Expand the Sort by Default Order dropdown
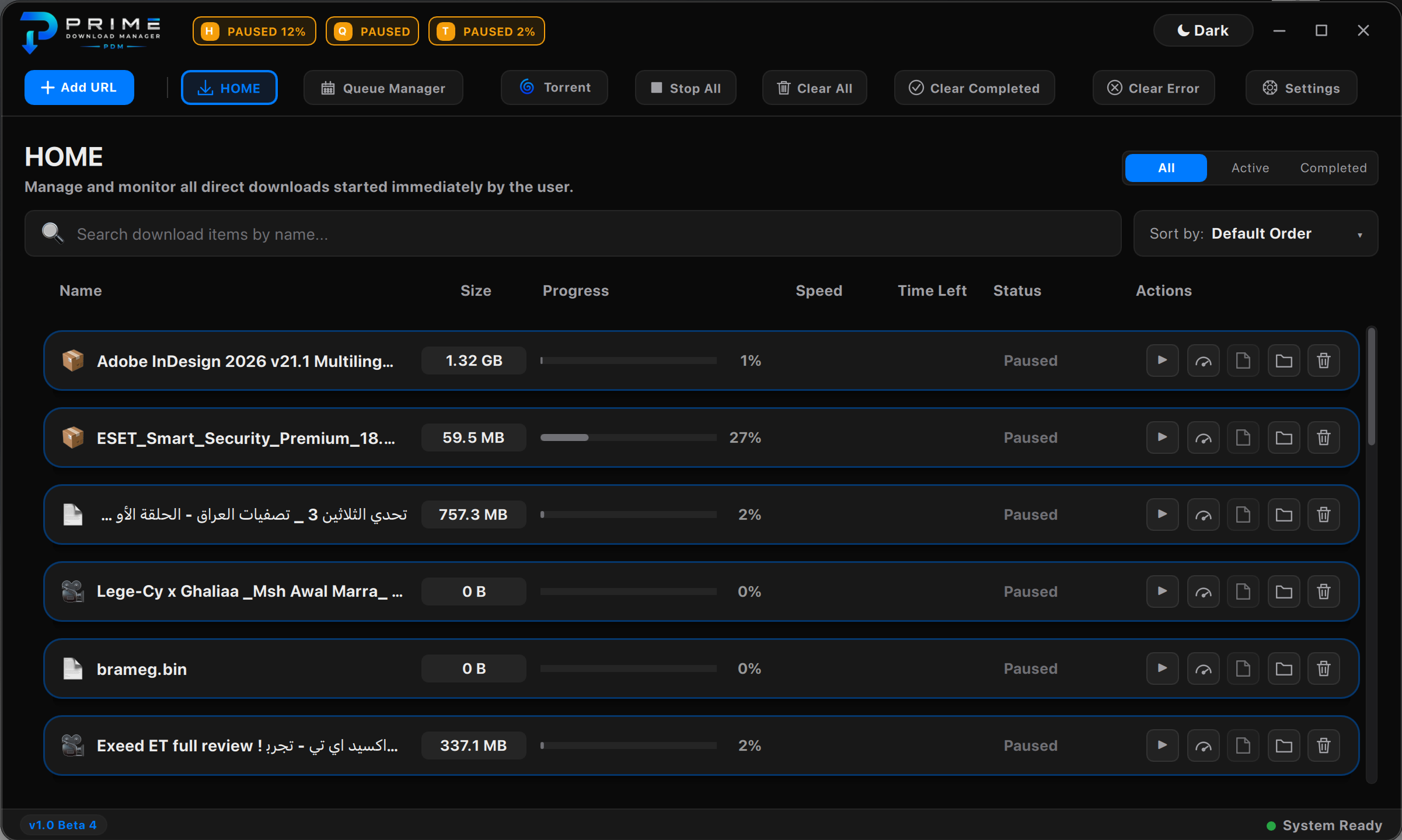 point(1255,233)
